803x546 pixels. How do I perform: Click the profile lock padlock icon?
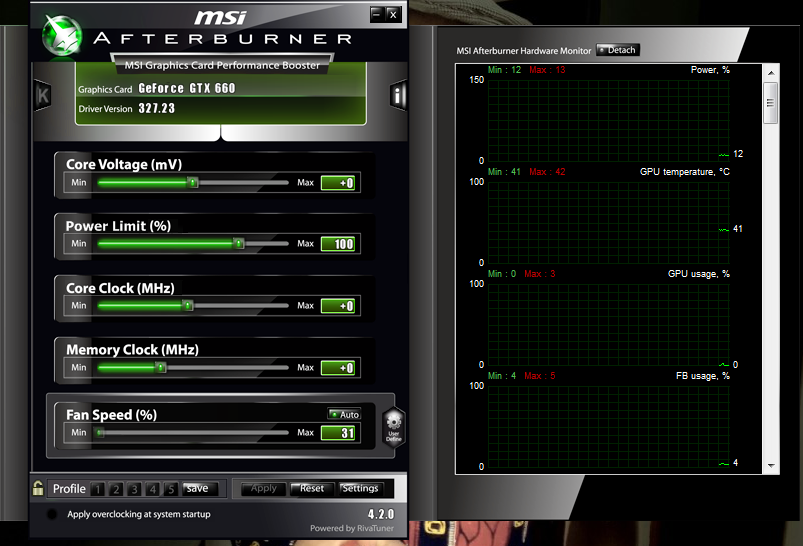click(38, 488)
